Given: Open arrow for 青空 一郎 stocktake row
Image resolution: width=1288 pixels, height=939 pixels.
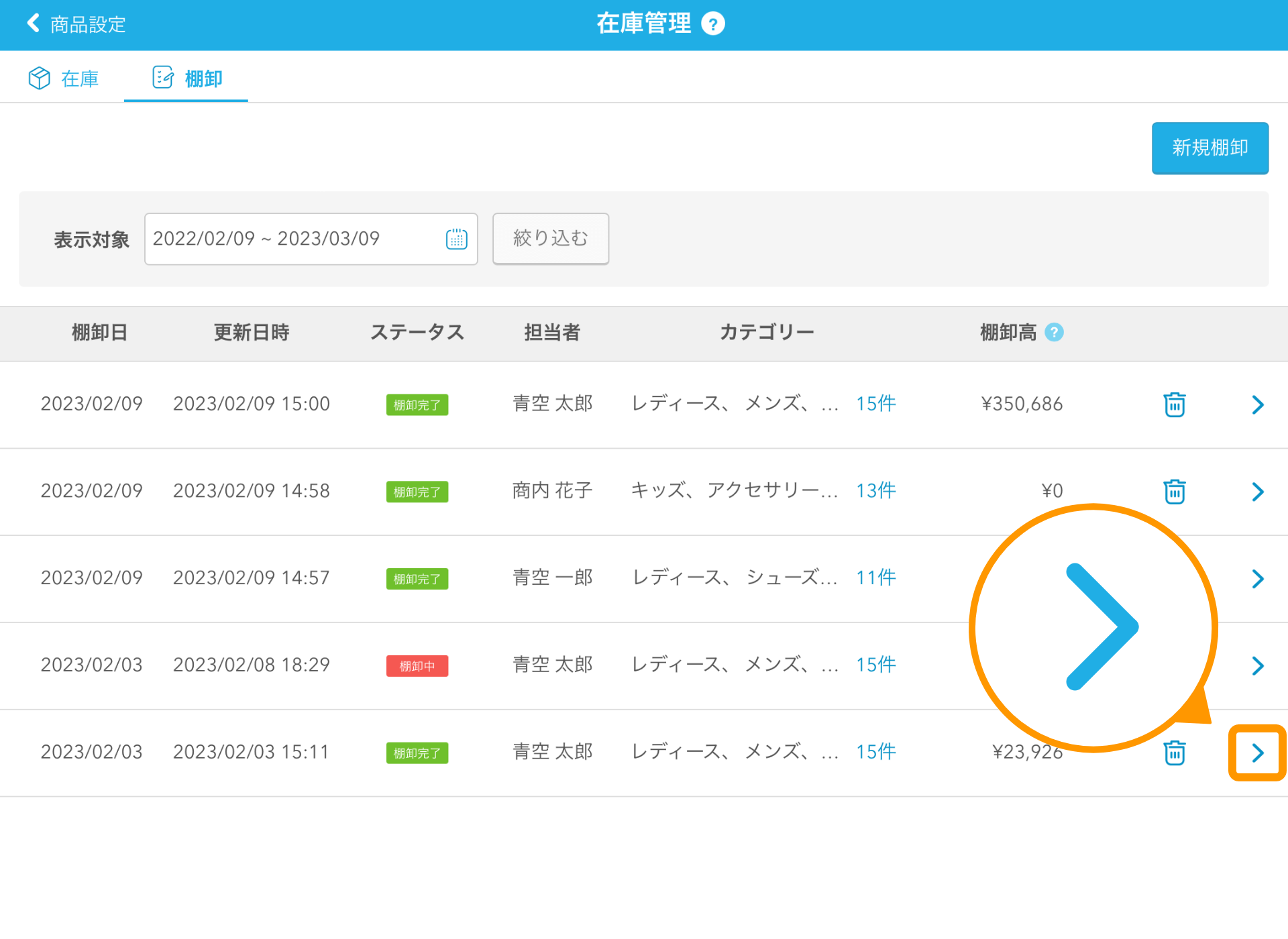Looking at the screenshot, I should 1257,578.
